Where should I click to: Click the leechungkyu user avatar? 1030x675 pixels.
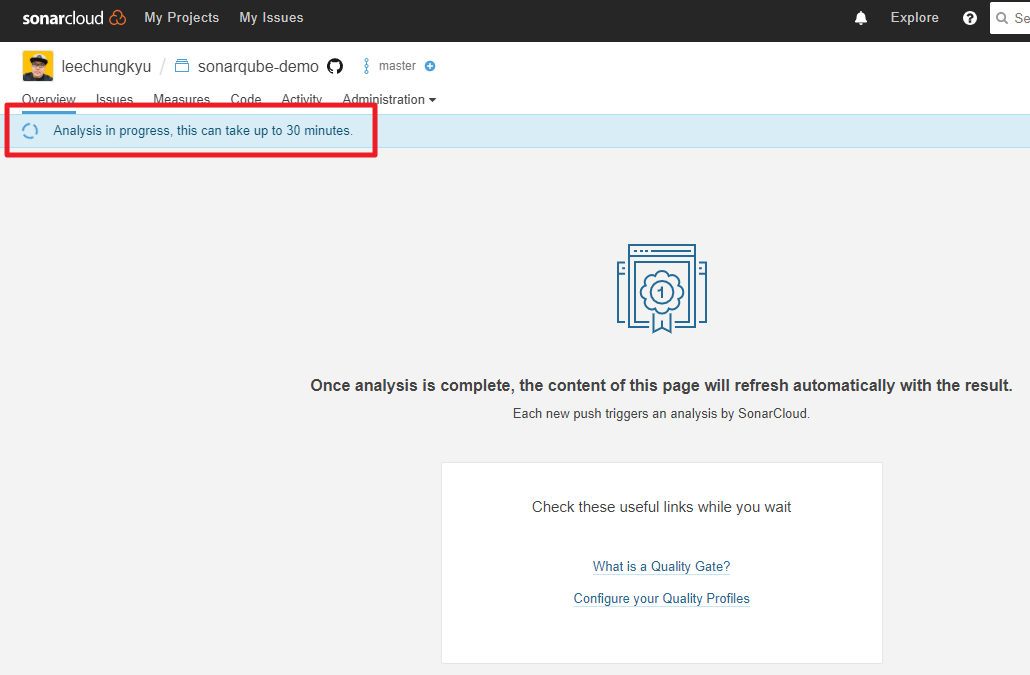coord(37,66)
